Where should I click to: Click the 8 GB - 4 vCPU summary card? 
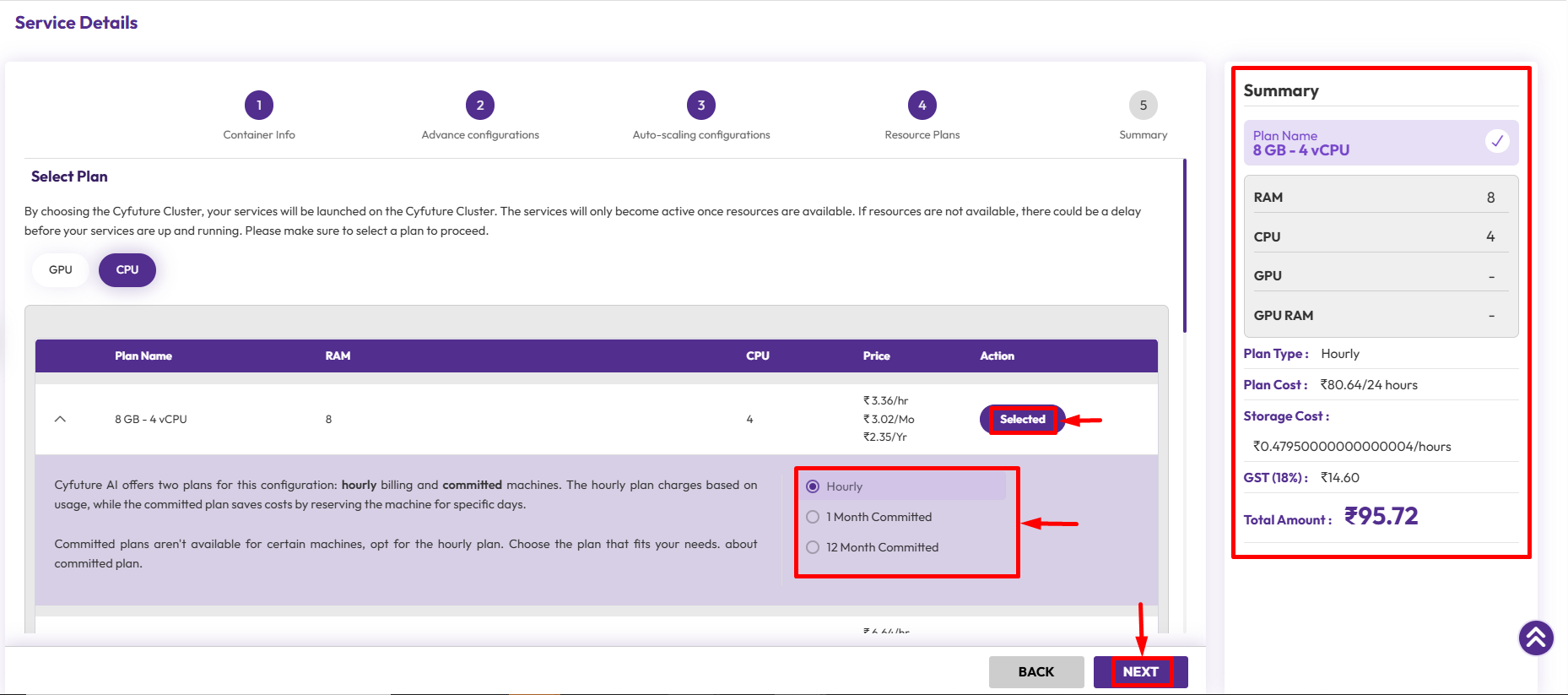[x=1367, y=143]
